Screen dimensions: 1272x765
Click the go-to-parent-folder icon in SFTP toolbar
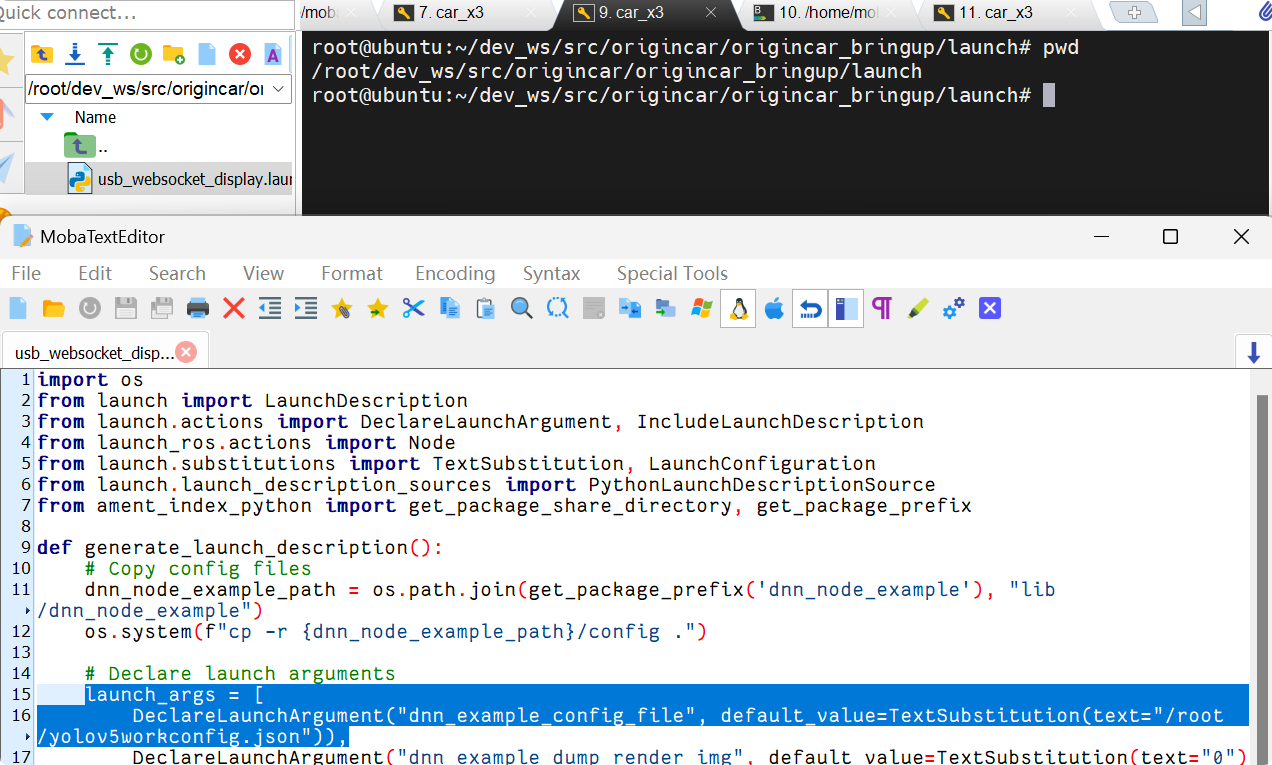point(41,54)
